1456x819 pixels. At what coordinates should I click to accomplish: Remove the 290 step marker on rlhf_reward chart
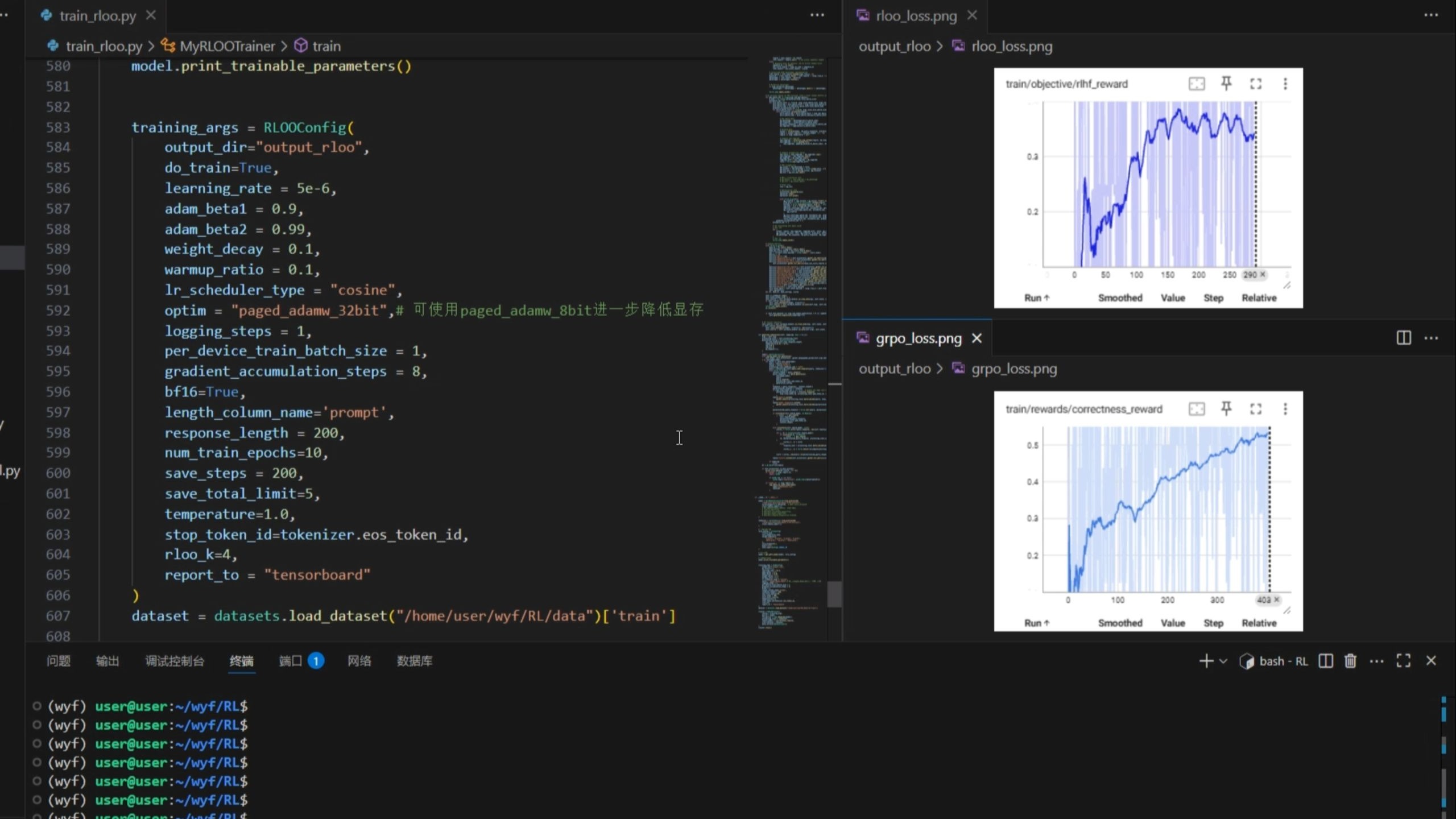[x=1263, y=275]
